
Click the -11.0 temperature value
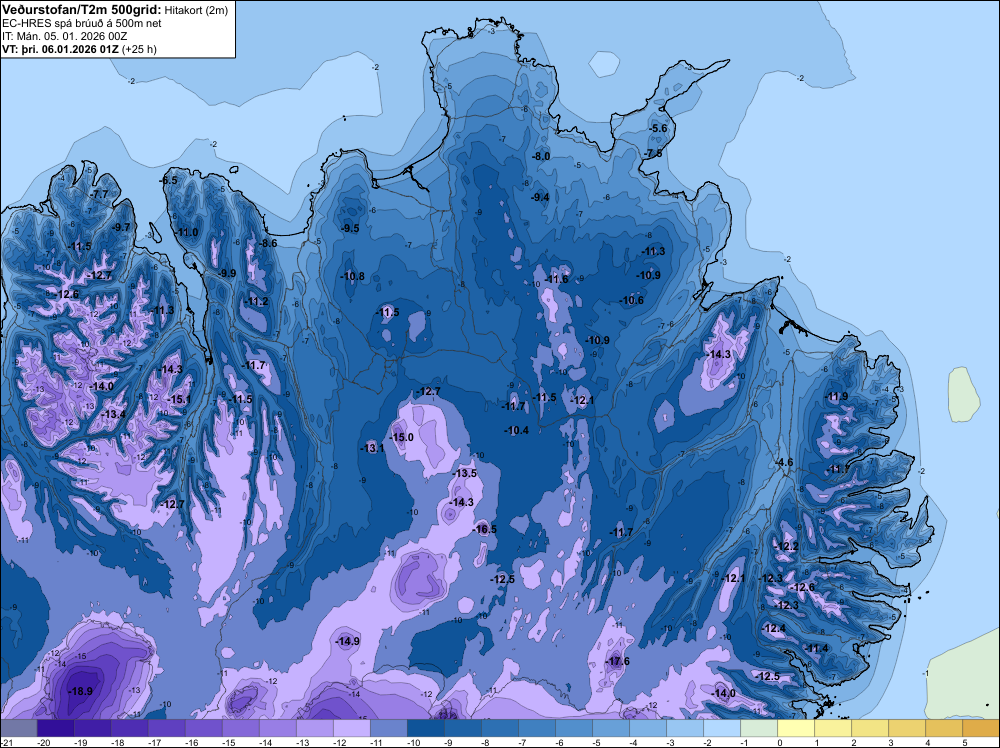point(186,232)
